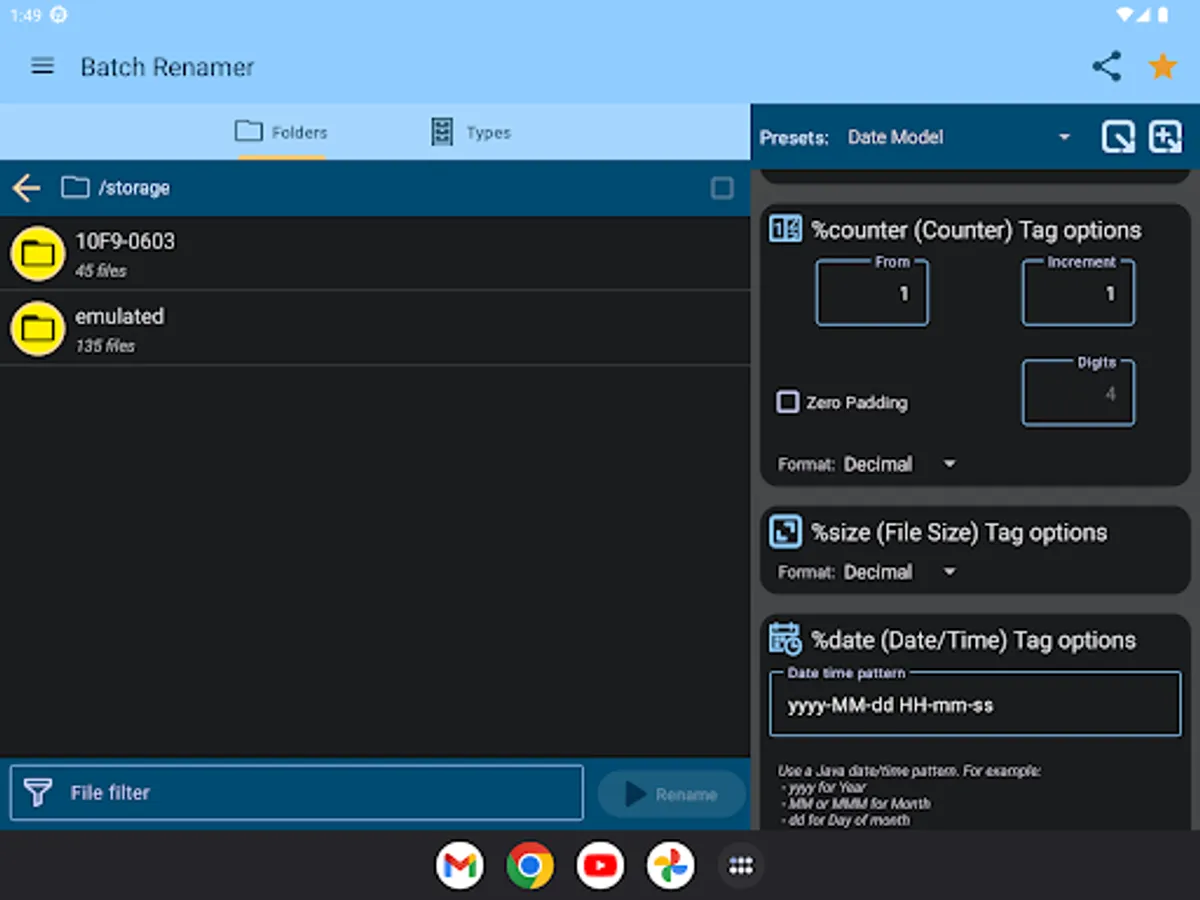Open the emulated folder icon
Viewport: 1200px width, 900px height.
[37, 329]
